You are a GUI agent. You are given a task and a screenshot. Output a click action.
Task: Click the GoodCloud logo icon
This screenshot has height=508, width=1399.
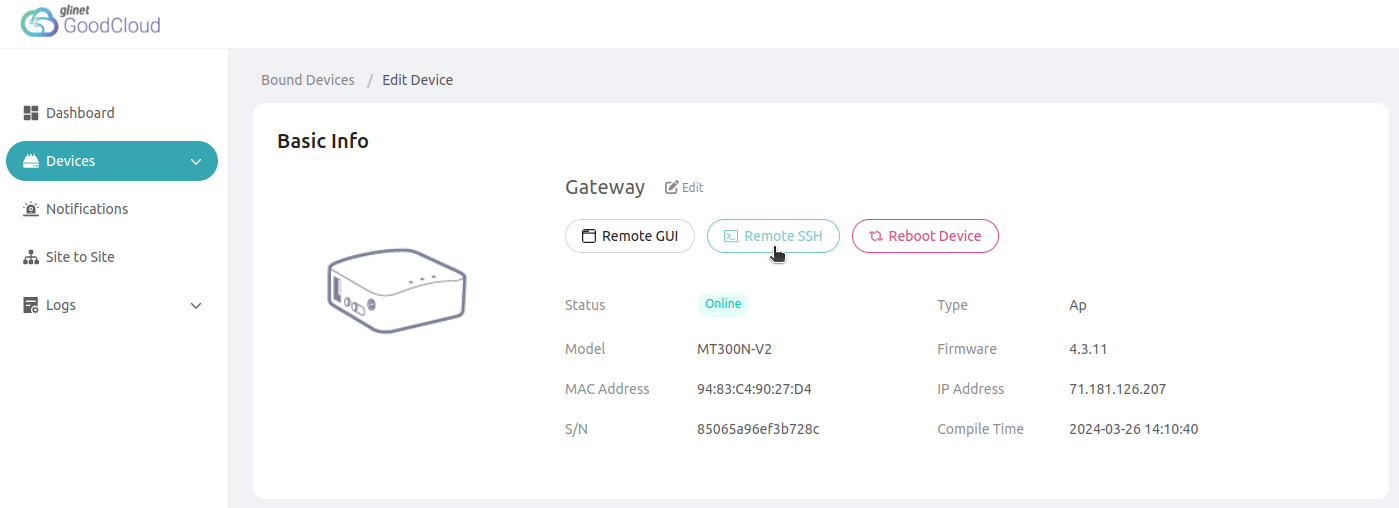point(39,23)
